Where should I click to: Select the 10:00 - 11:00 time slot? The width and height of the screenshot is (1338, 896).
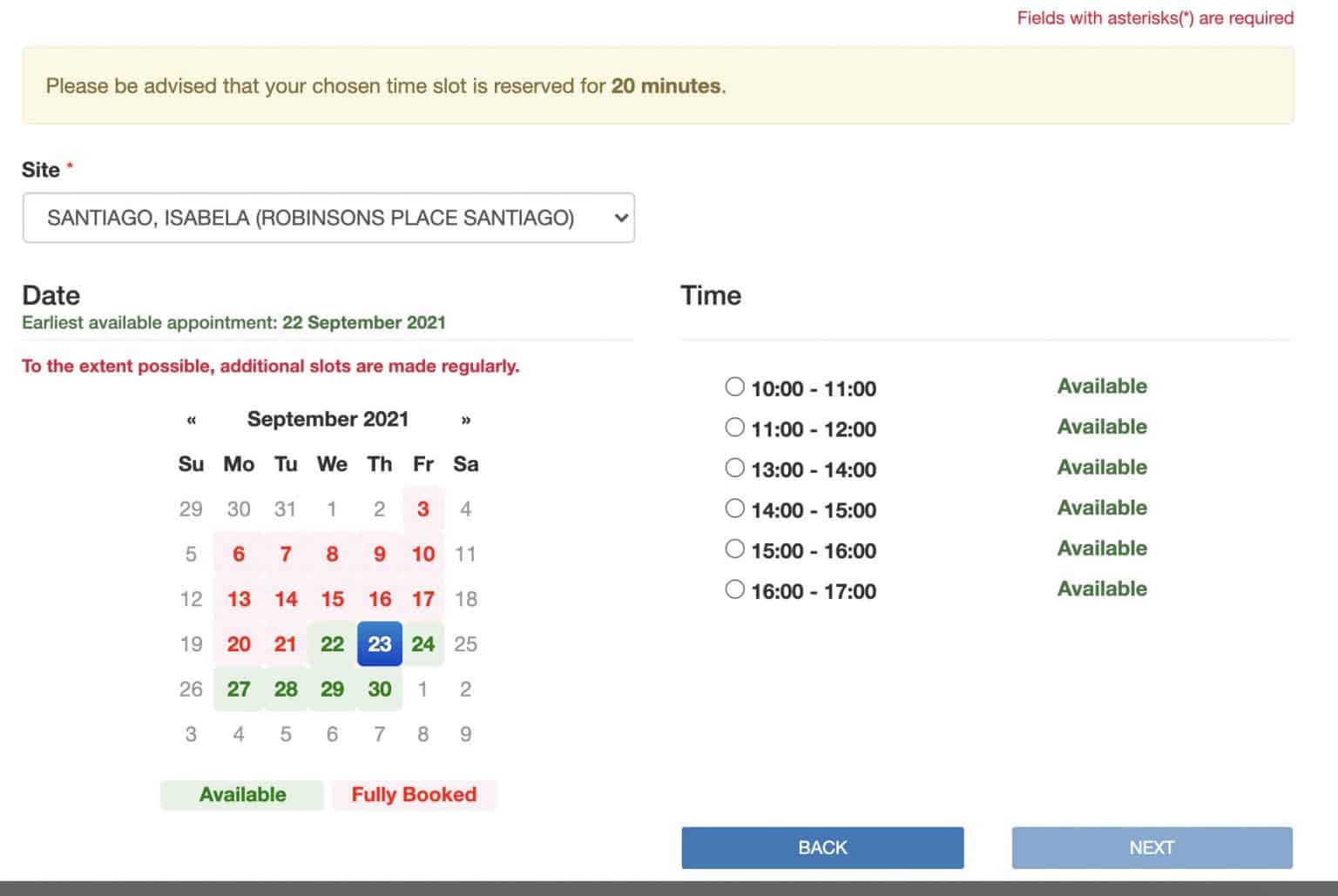tap(733, 387)
